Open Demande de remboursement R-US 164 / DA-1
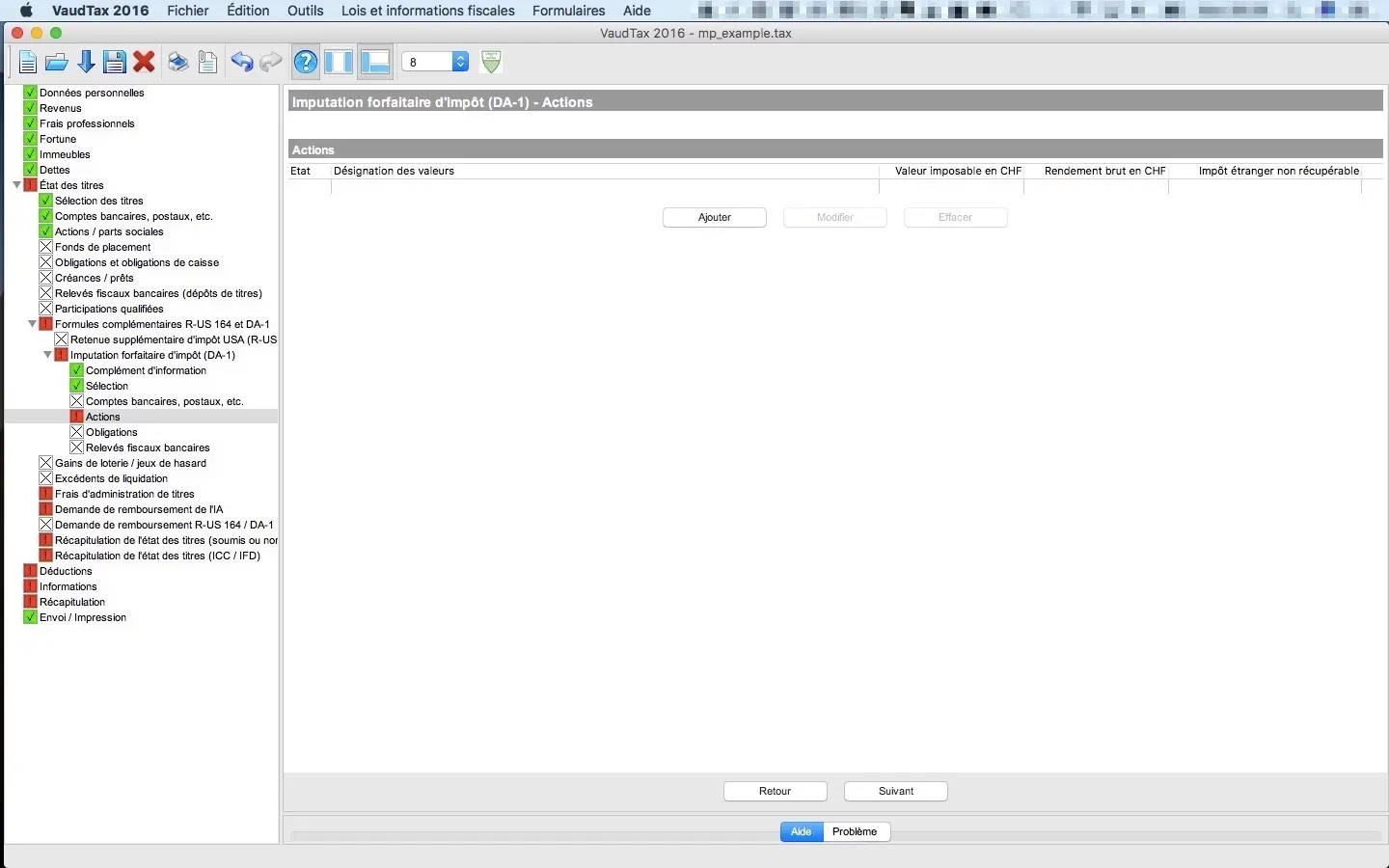This screenshot has height=868, width=1389. pos(164,525)
